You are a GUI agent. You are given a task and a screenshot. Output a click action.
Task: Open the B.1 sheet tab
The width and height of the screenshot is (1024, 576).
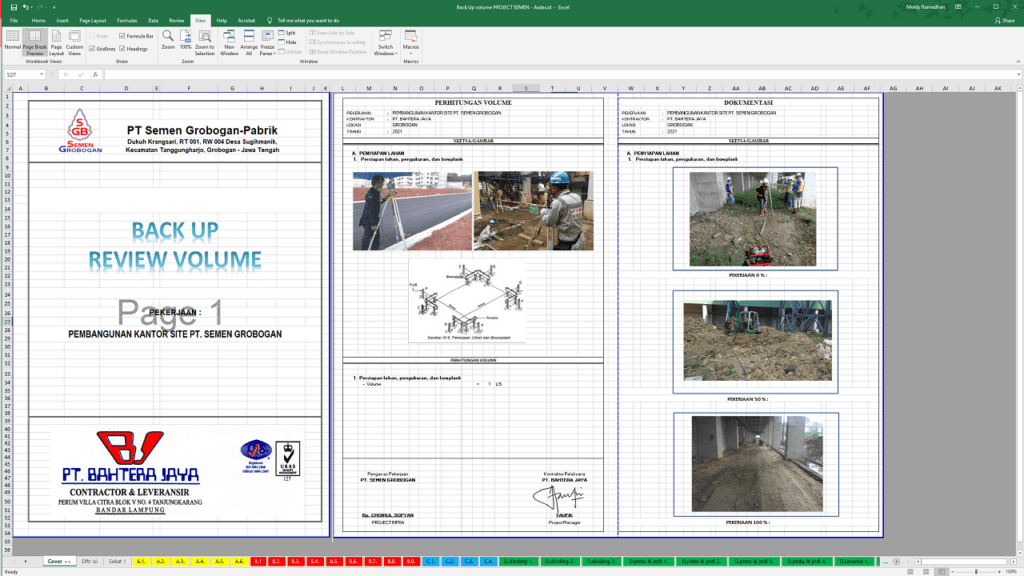coord(258,563)
